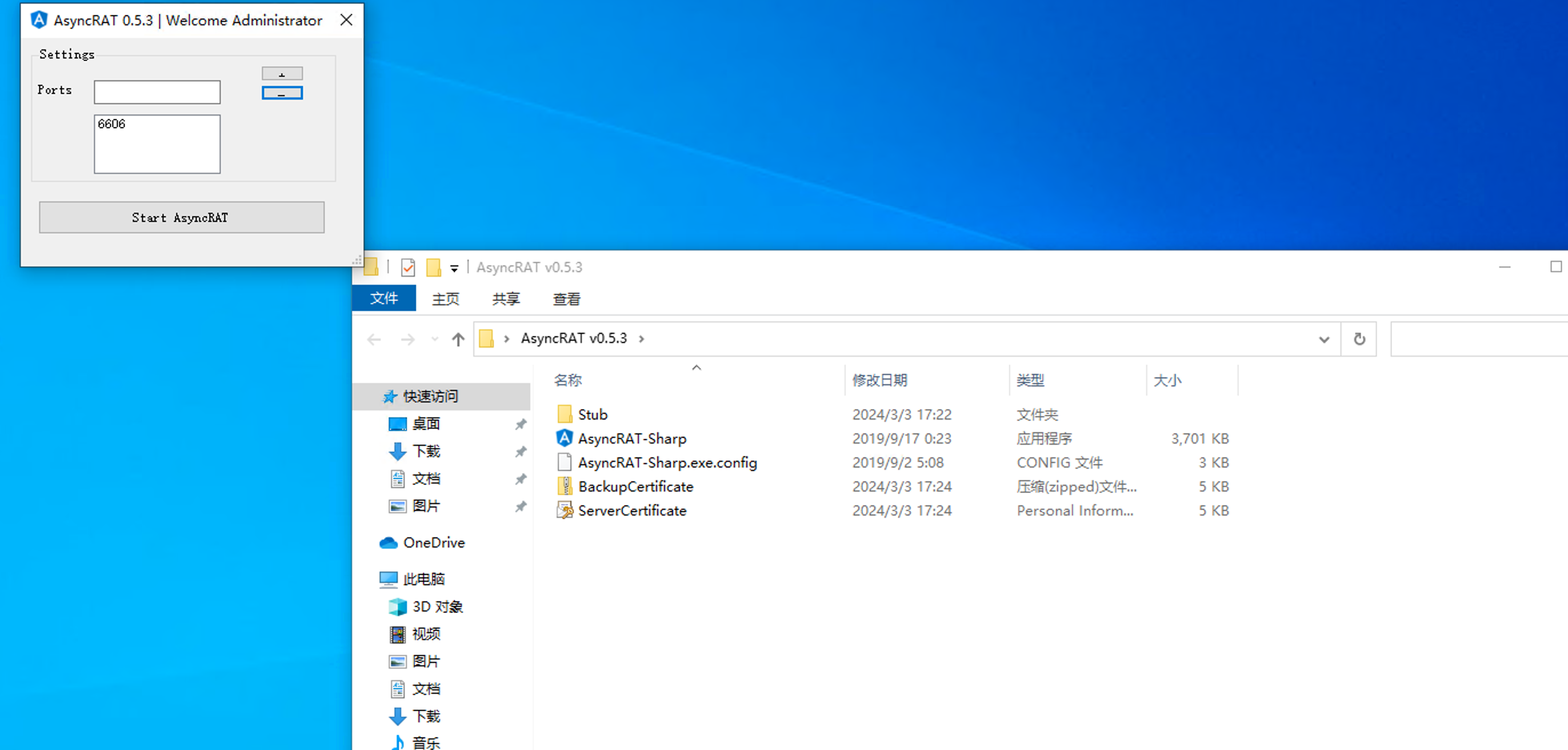Click the Start AsyncRAT button
The width and height of the screenshot is (1568, 750).
(181, 217)
